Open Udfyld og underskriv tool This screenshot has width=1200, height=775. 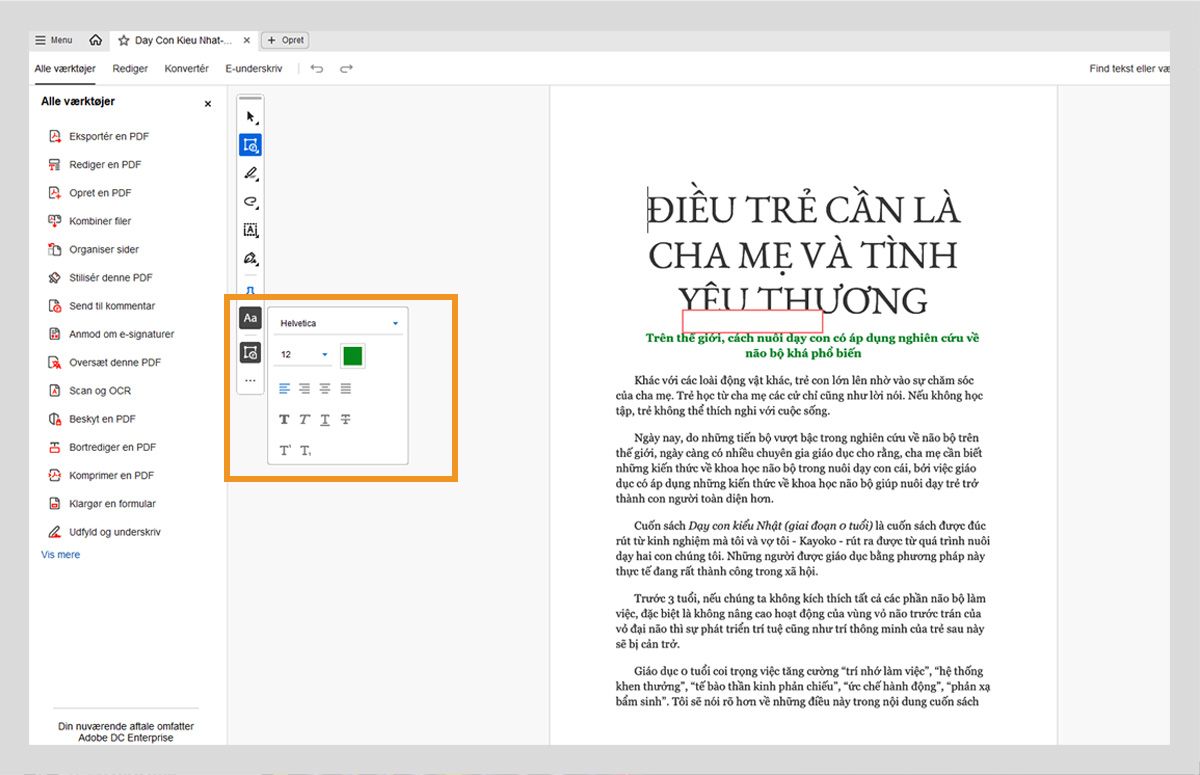115,532
